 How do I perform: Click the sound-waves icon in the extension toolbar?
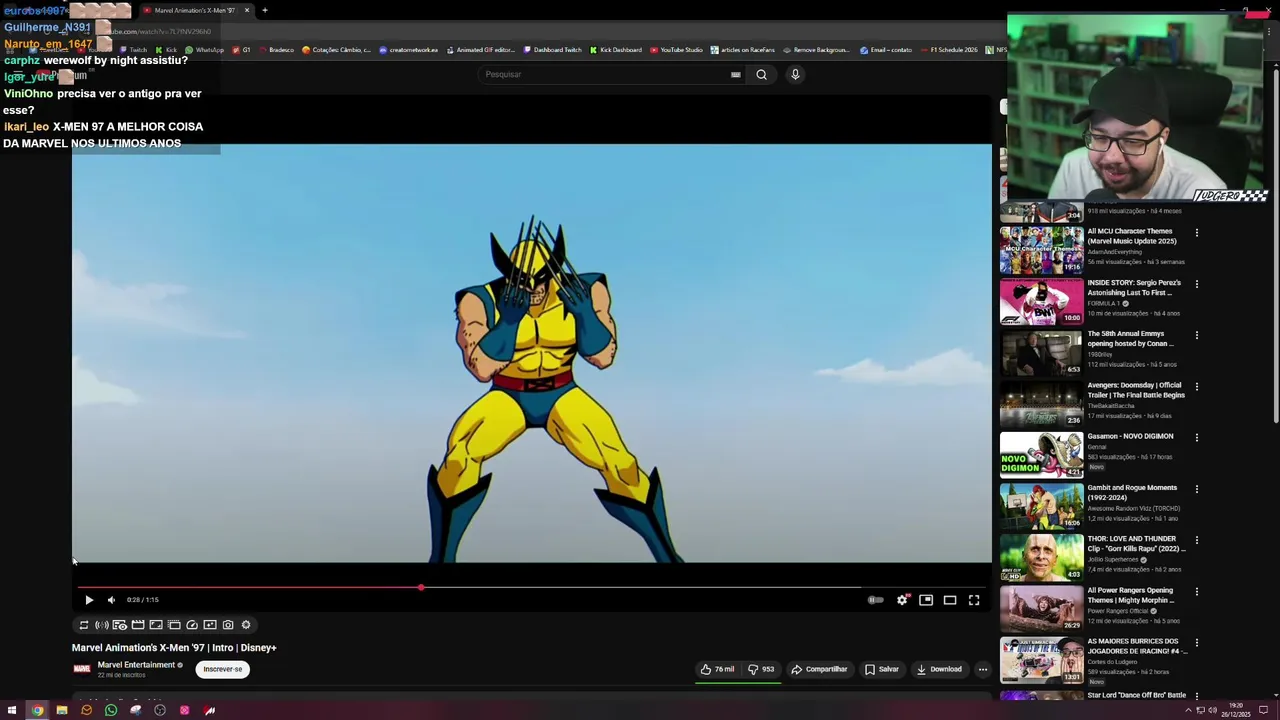tap(102, 625)
